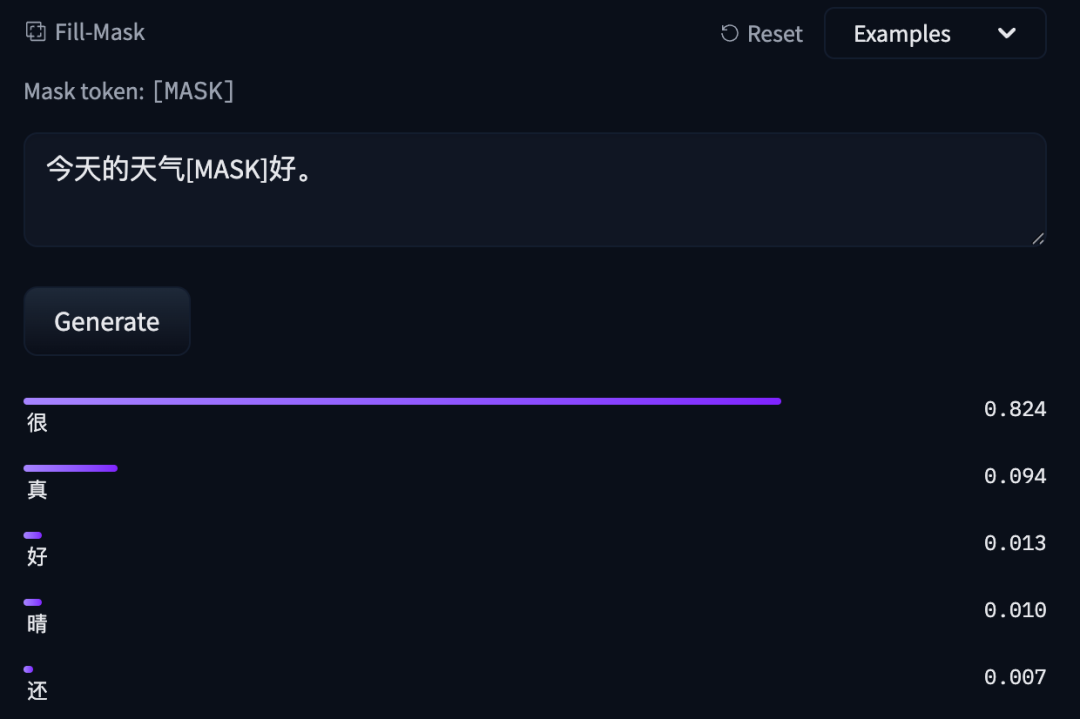
Task: Click the Mask token [MASK] label
Action: pos(129,91)
